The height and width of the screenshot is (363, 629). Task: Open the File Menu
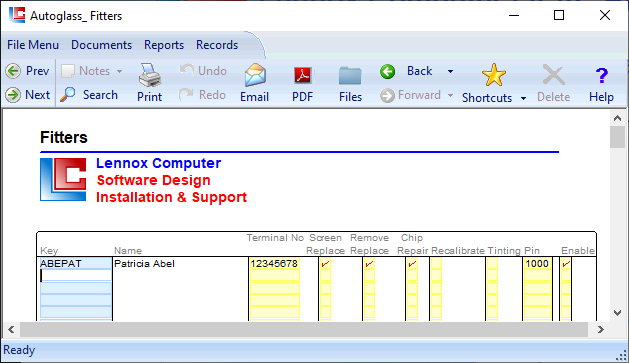33,45
